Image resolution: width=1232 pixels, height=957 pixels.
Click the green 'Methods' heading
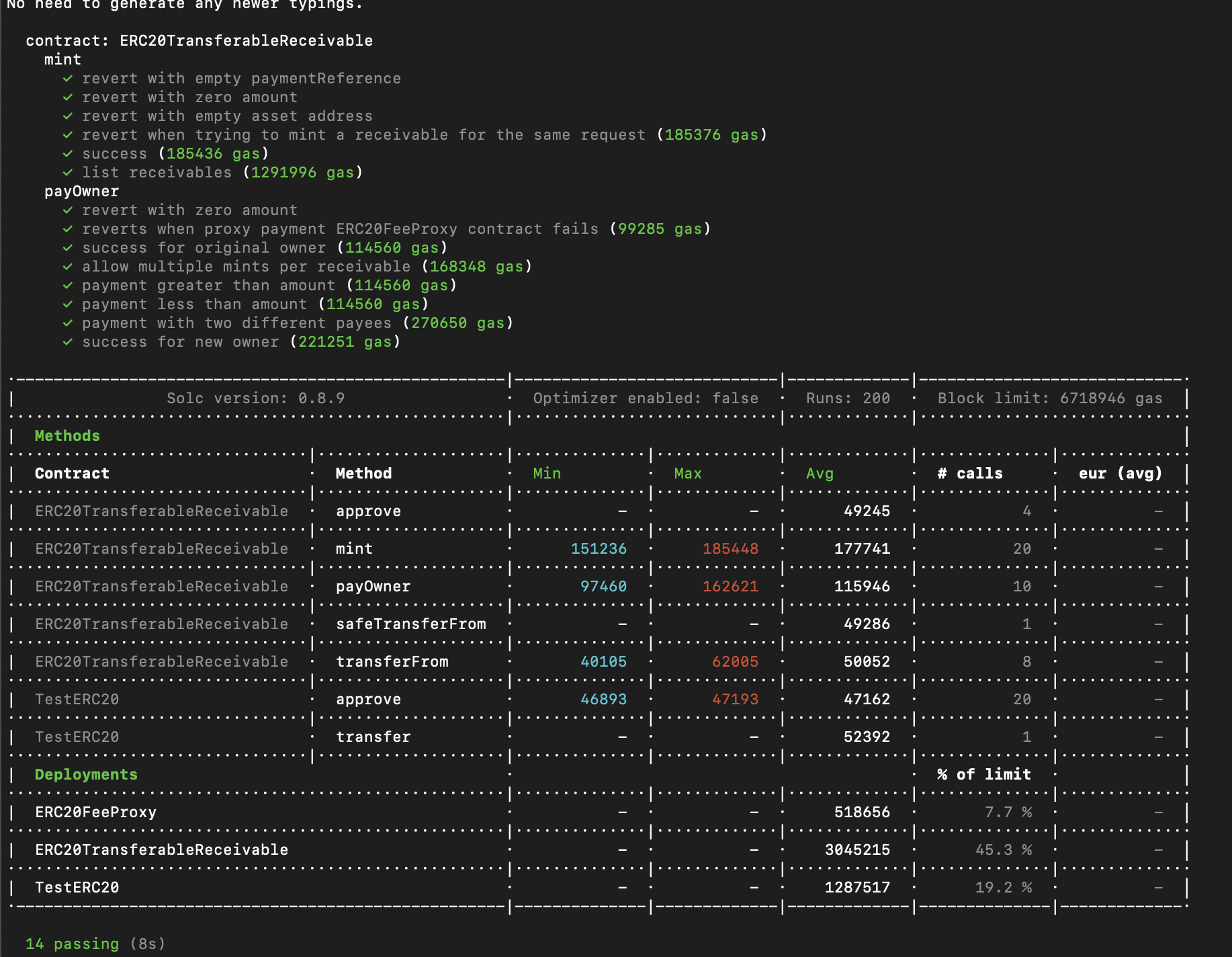click(67, 436)
